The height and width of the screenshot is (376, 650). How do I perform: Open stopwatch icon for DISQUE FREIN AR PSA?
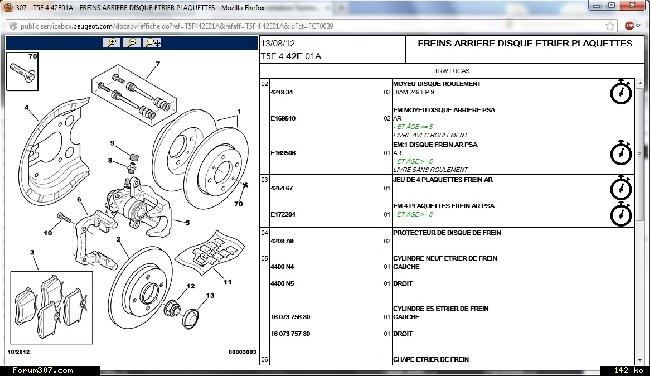(x=621, y=153)
